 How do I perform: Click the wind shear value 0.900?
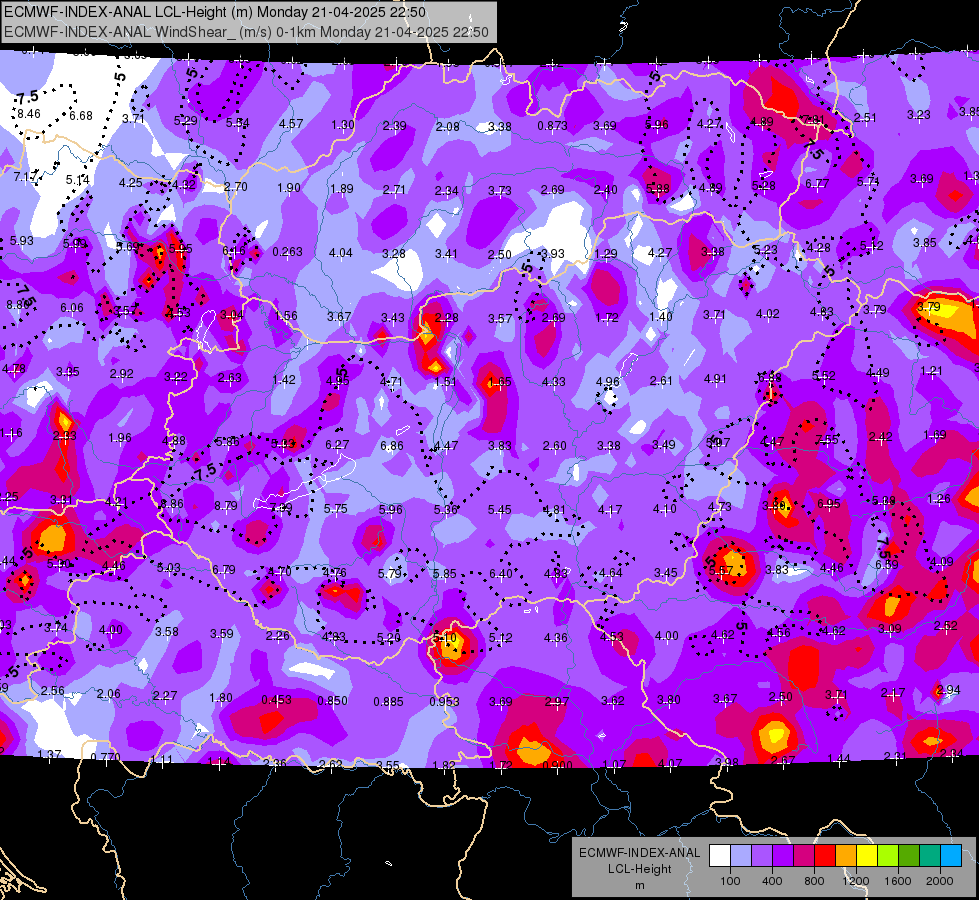[557, 765]
